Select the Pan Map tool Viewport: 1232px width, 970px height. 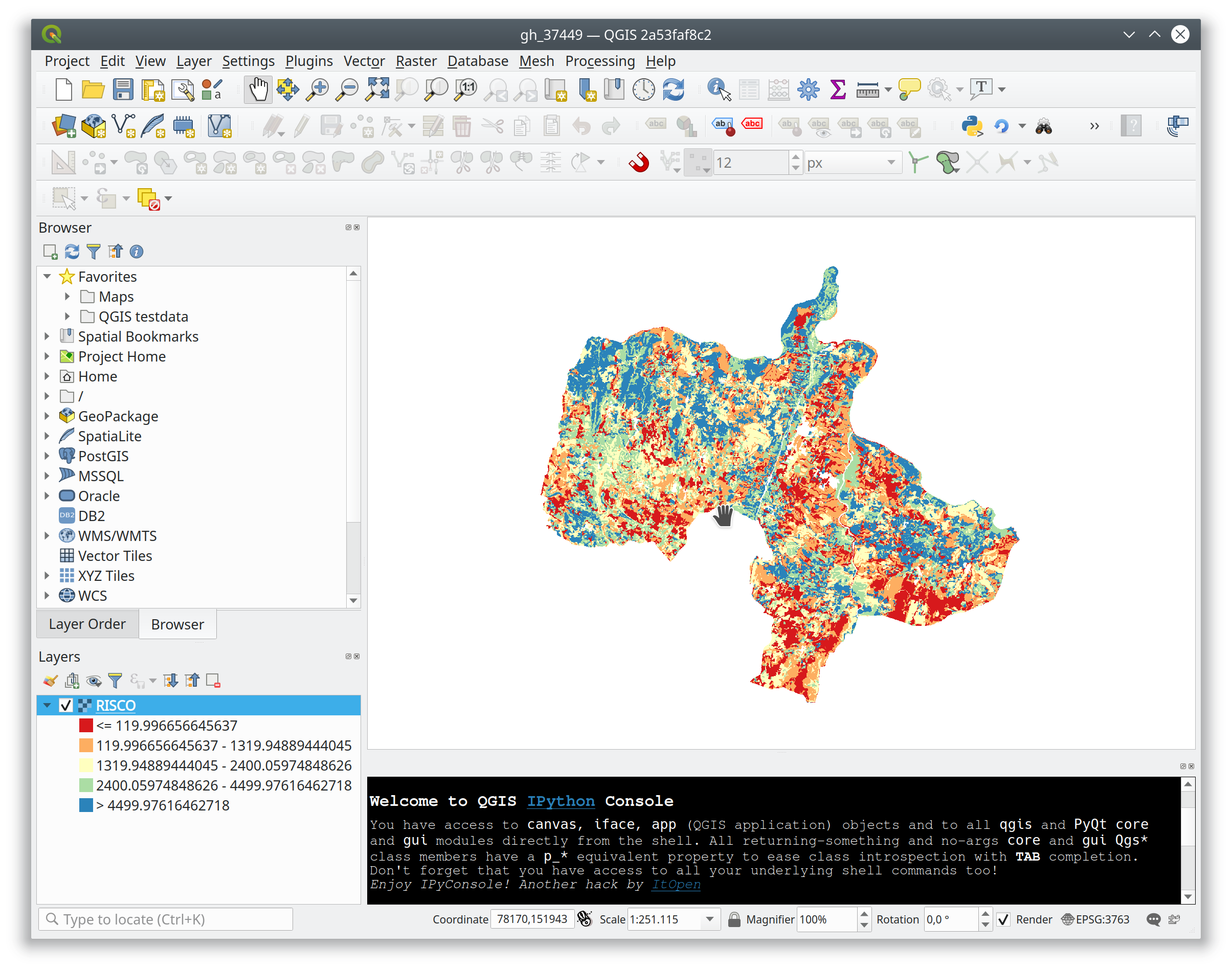pyautogui.click(x=258, y=89)
